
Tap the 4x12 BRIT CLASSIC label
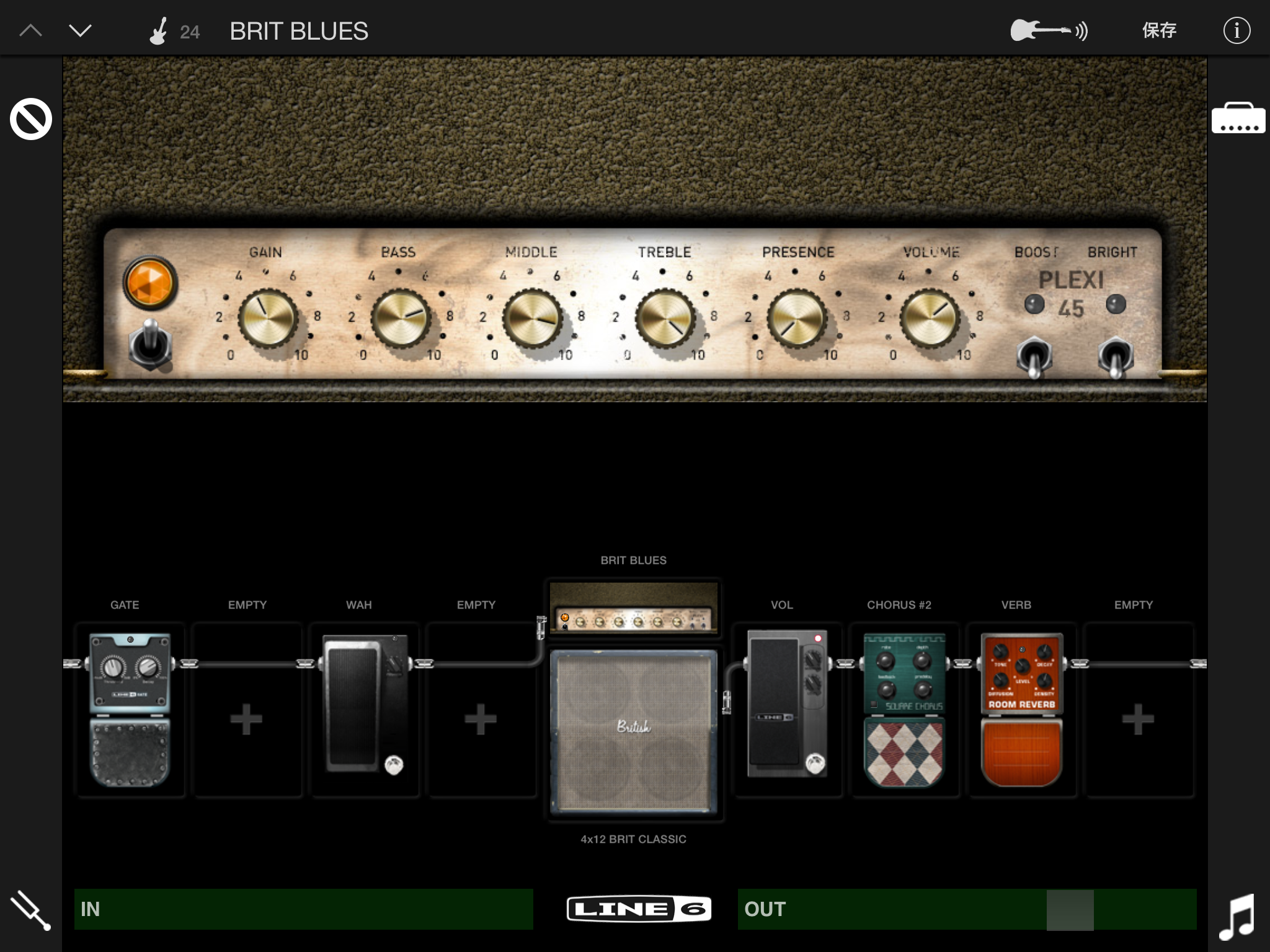[633, 839]
